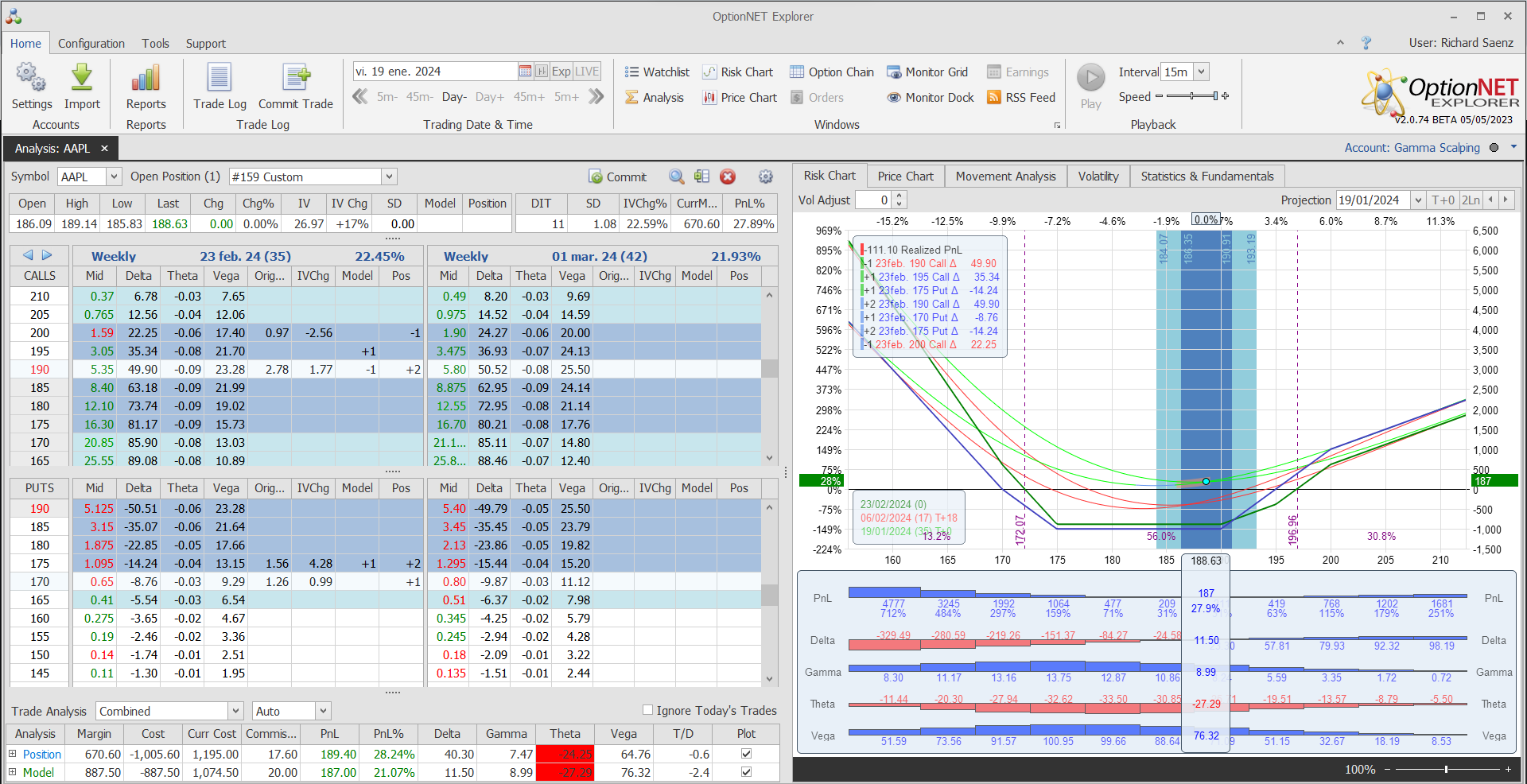The width and height of the screenshot is (1527, 784).
Task: Open the Auto dropdown
Action: point(323,711)
